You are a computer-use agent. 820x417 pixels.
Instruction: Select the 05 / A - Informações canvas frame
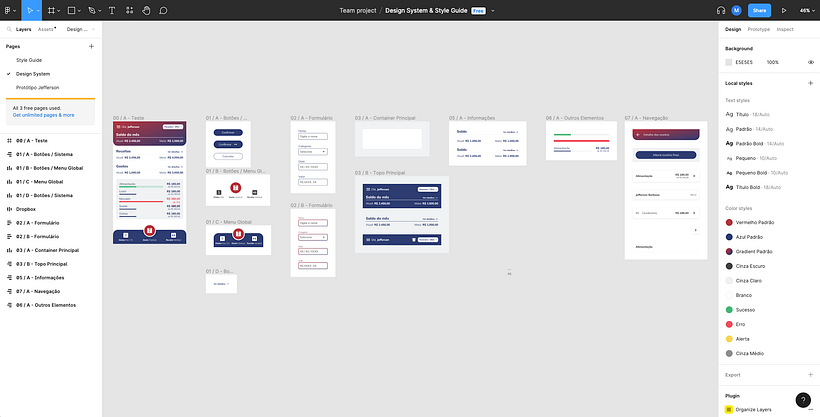(487, 143)
